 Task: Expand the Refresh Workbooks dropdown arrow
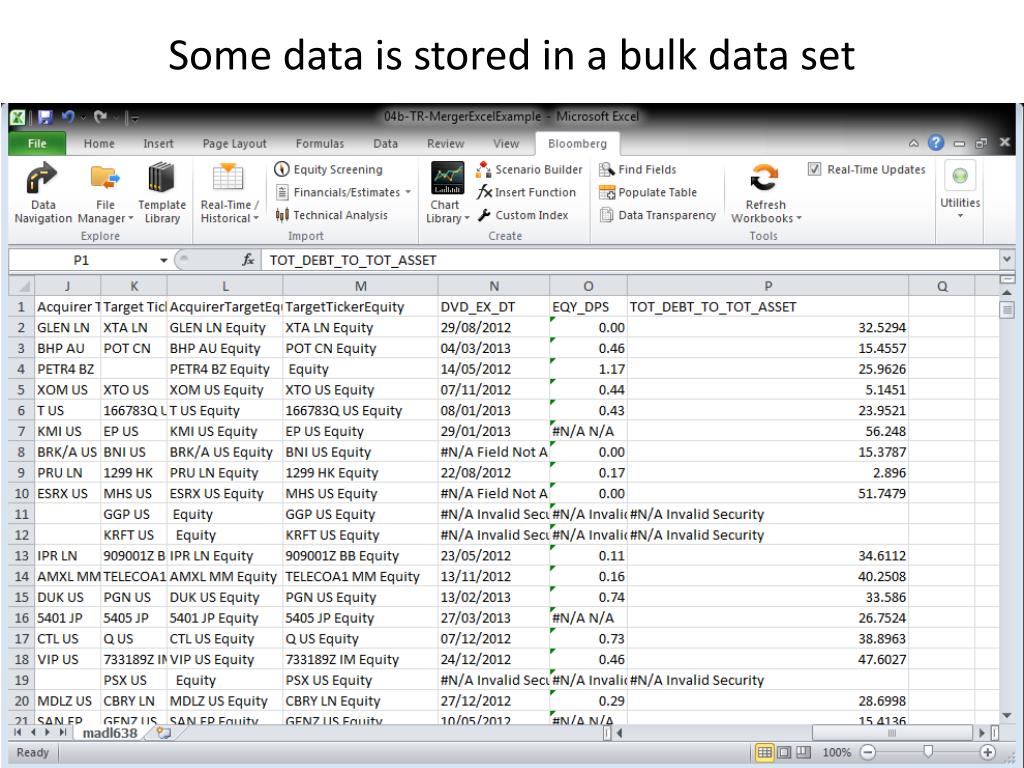click(798, 218)
